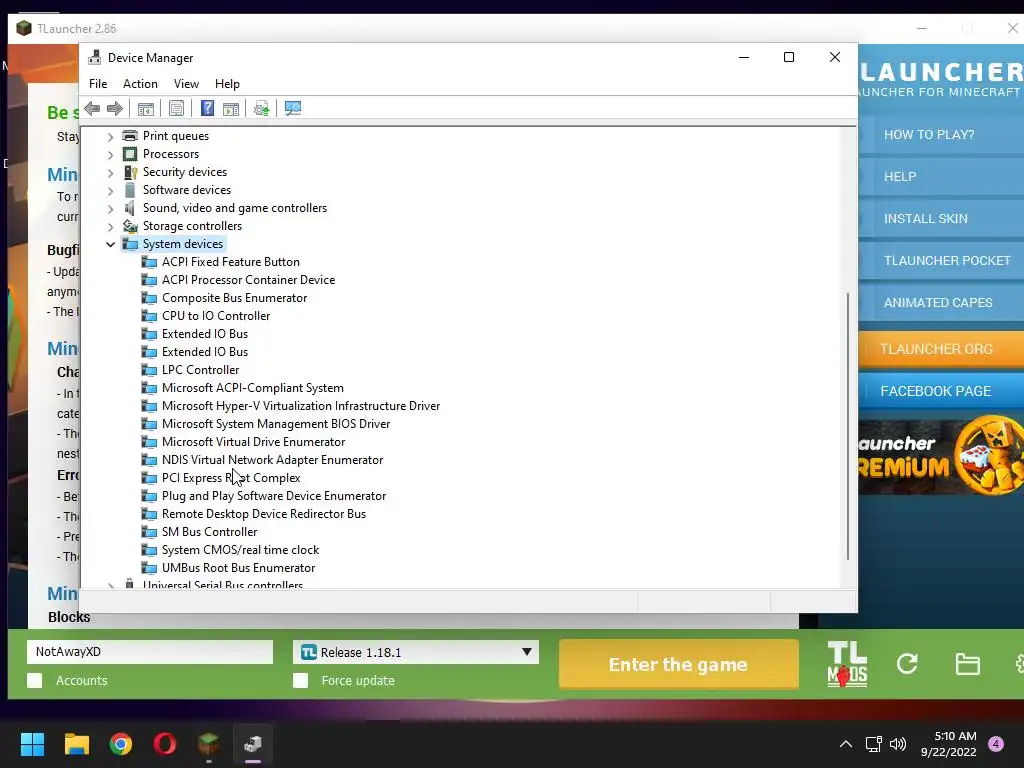The width and height of the screenshot is (1024, 768).
Task: Click the System devices folder icon
Action: (131, 244)
